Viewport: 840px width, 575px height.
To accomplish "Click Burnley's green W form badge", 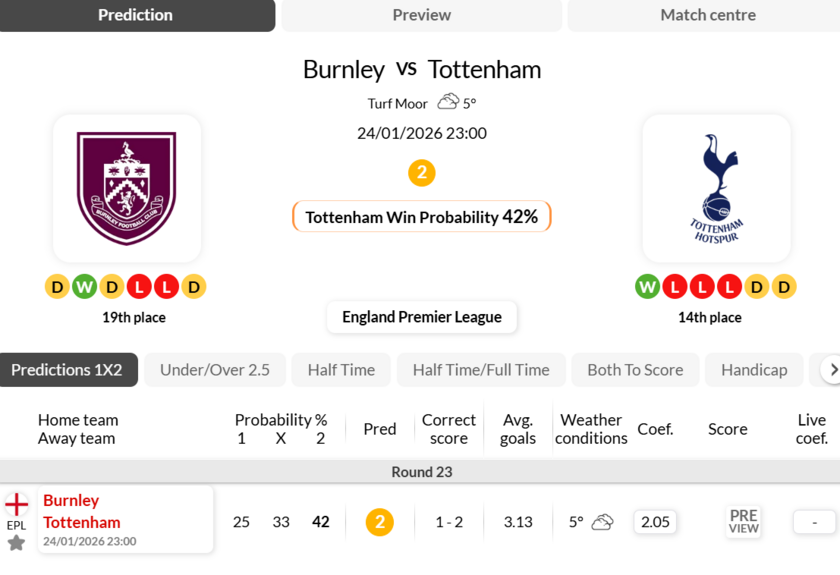I will [85, 287].
